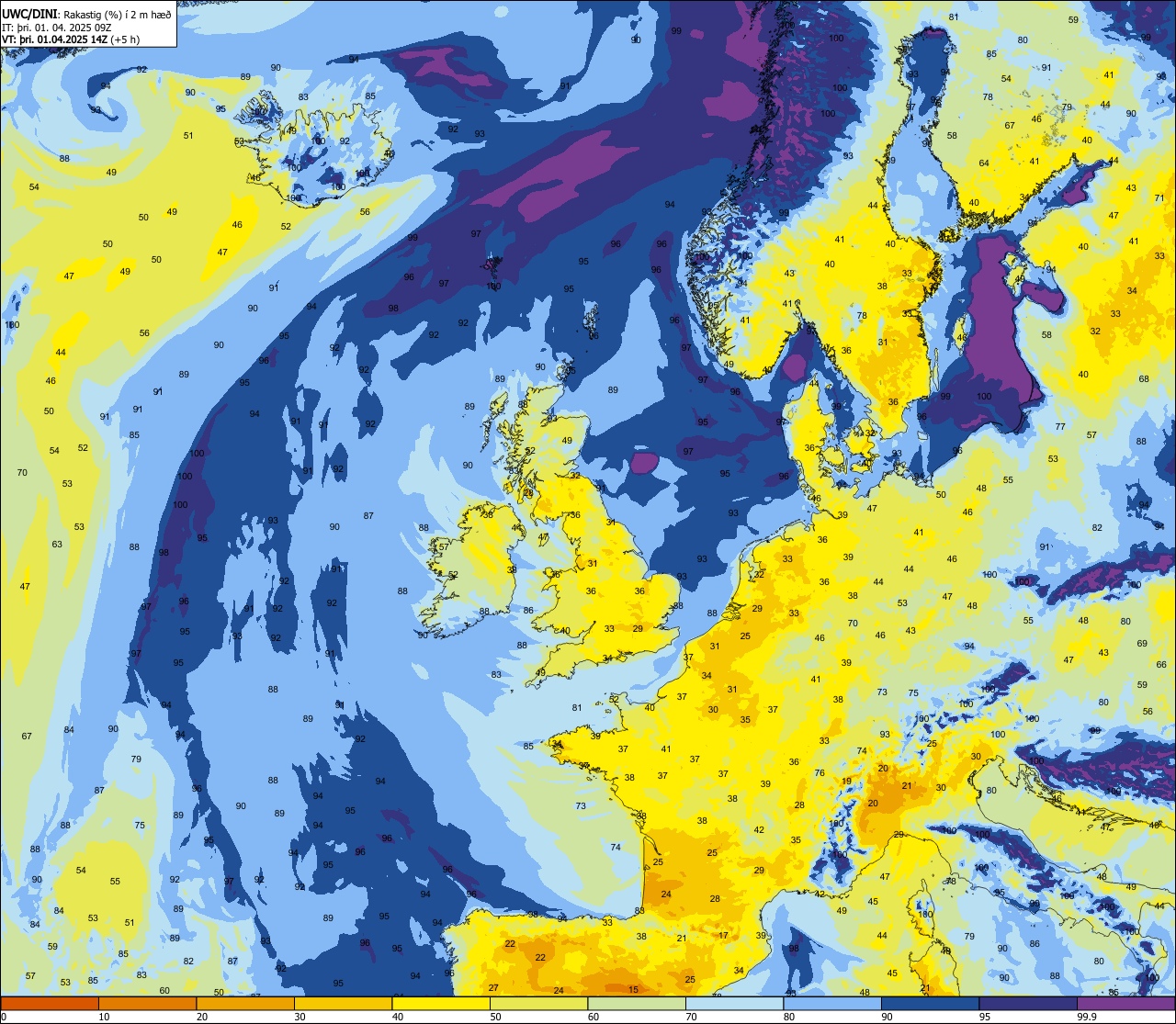Click the legend tick label '60'
Viewport: 1176px width, 1024px height.
point(594,1017)
